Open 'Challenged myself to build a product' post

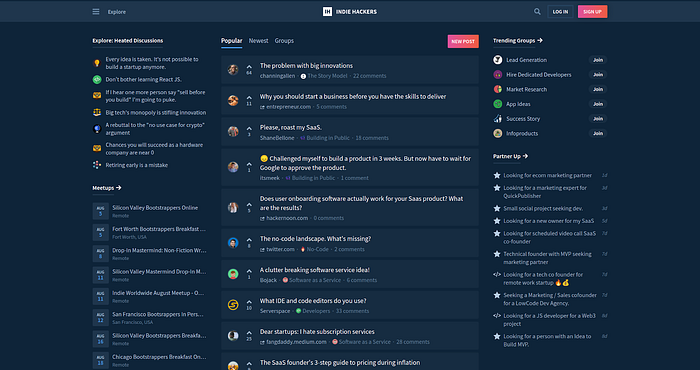tap(365, 163)
